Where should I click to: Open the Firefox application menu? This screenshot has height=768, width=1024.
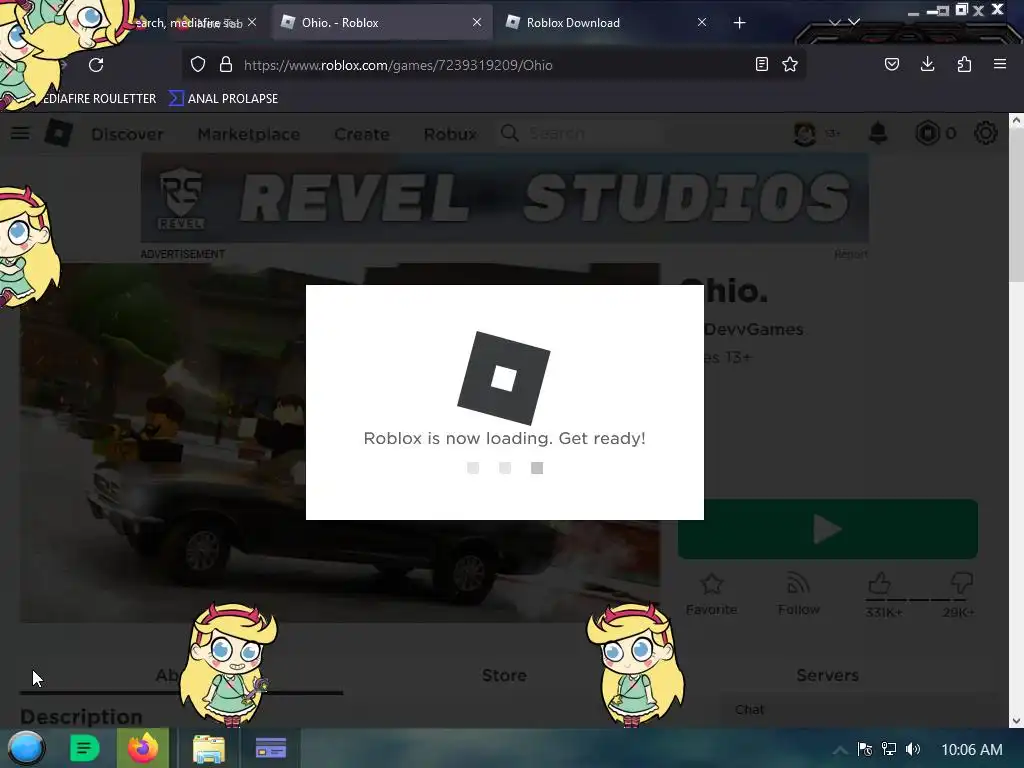tap(1000, 64)
